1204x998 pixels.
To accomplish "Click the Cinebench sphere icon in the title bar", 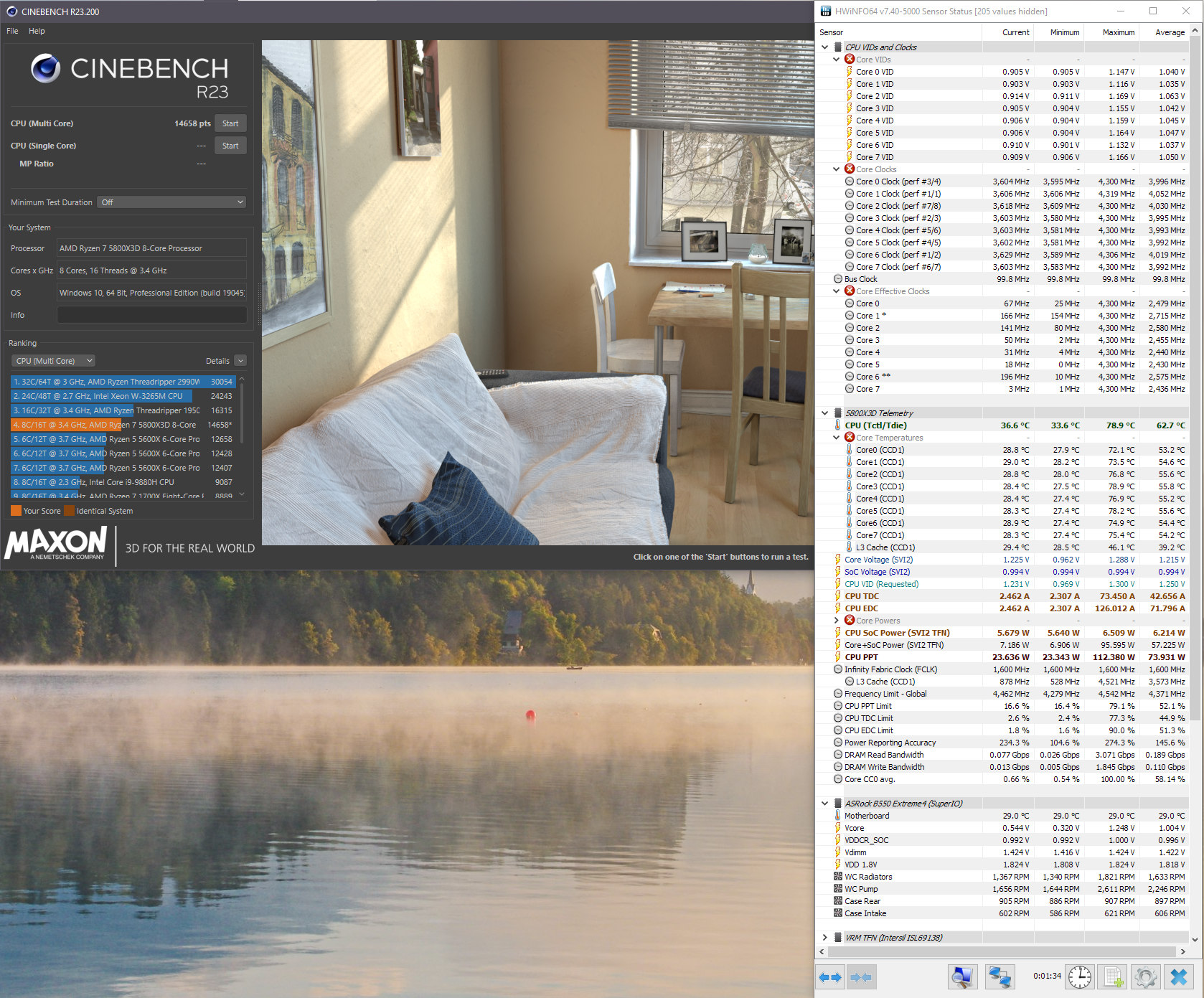I will (x=11, y=11).
